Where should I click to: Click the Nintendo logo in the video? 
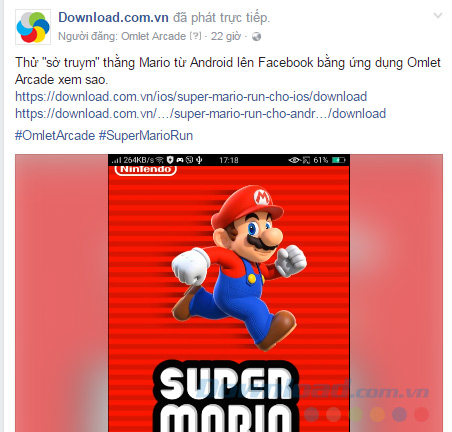145,170
